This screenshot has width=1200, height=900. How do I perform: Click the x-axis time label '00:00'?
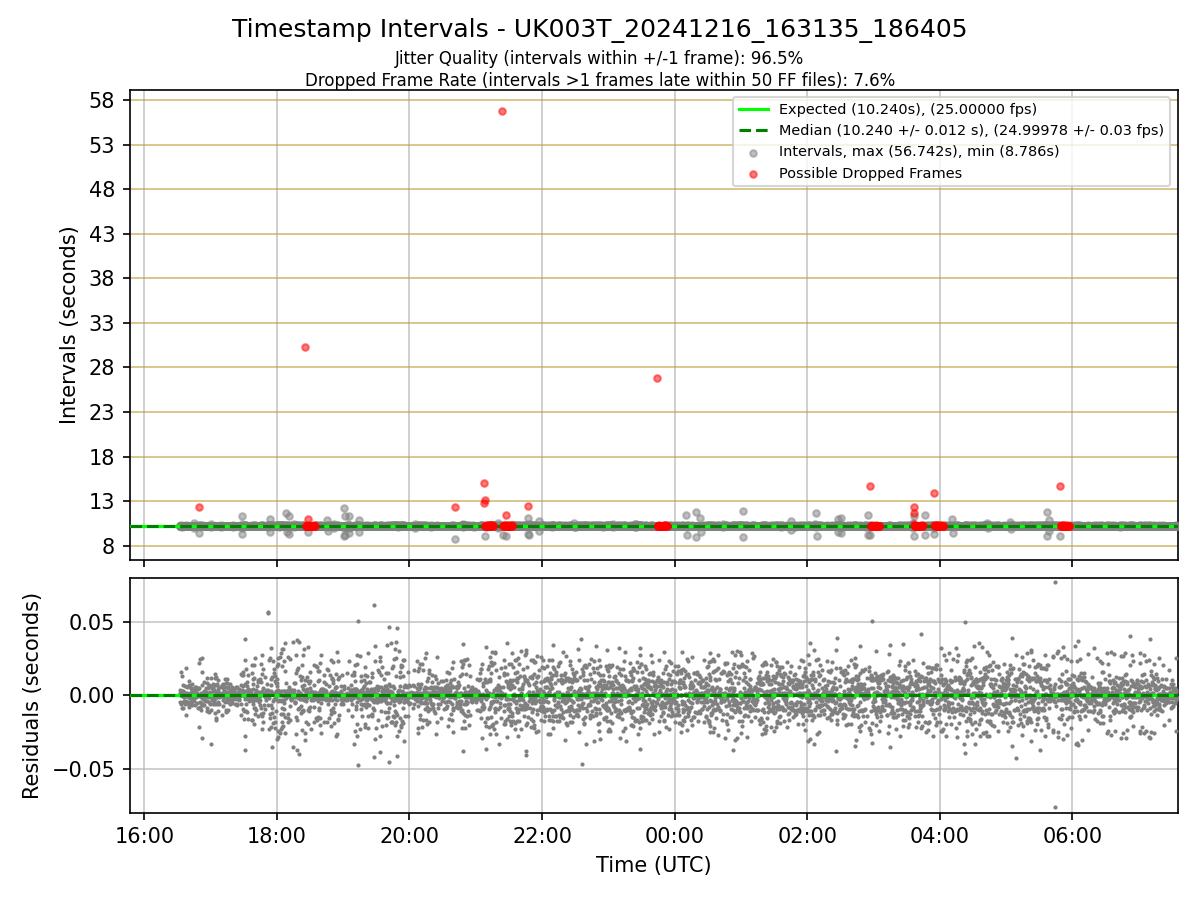[674, 833]
